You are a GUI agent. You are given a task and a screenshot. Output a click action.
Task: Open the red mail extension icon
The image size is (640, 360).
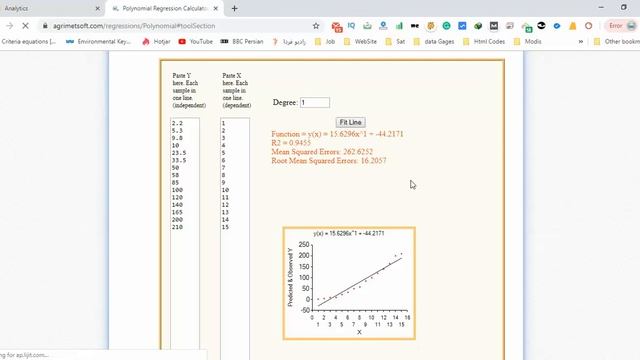(337, 27)
